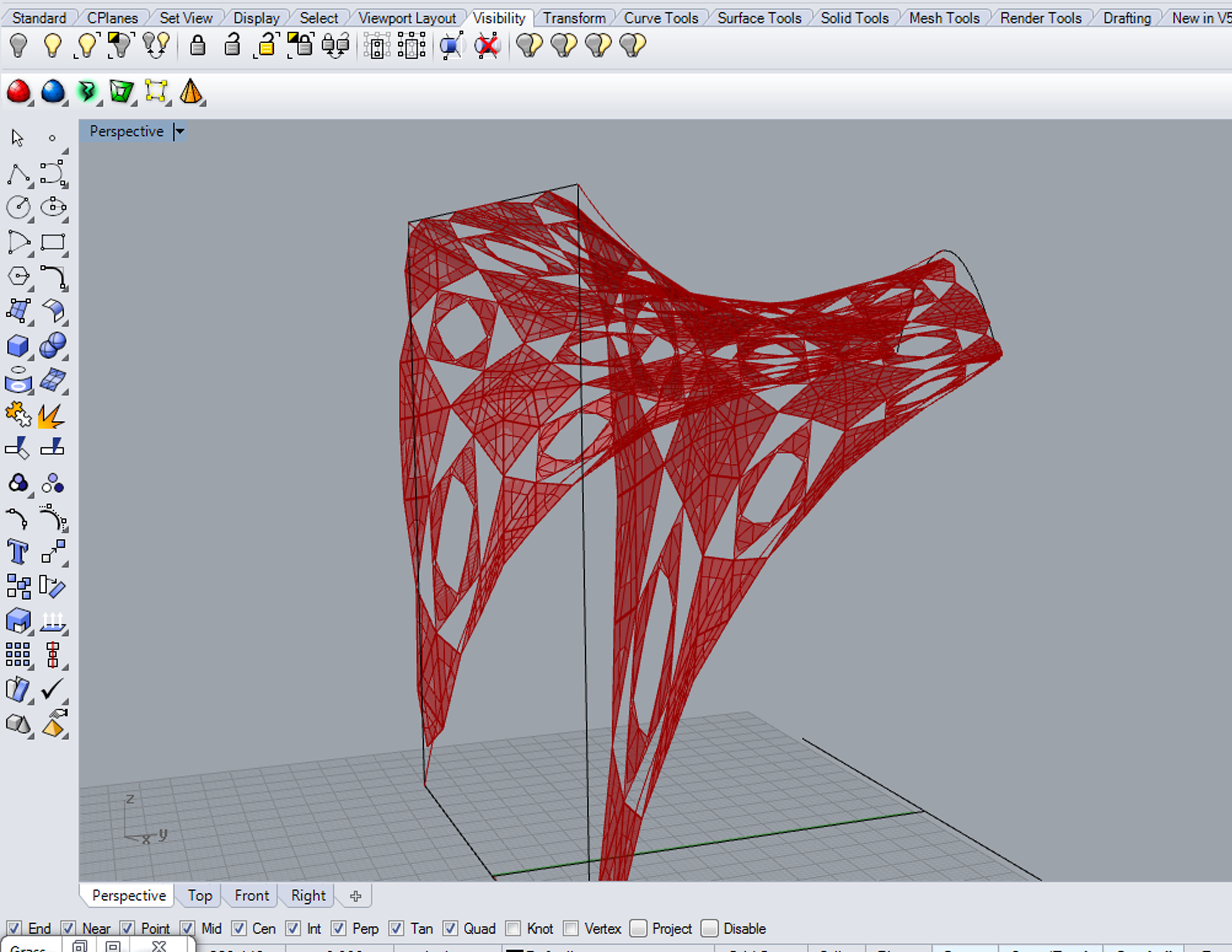Click the Box solid tool icon
The height and width of the screenshot is (952, 1232).
(18, 346)
